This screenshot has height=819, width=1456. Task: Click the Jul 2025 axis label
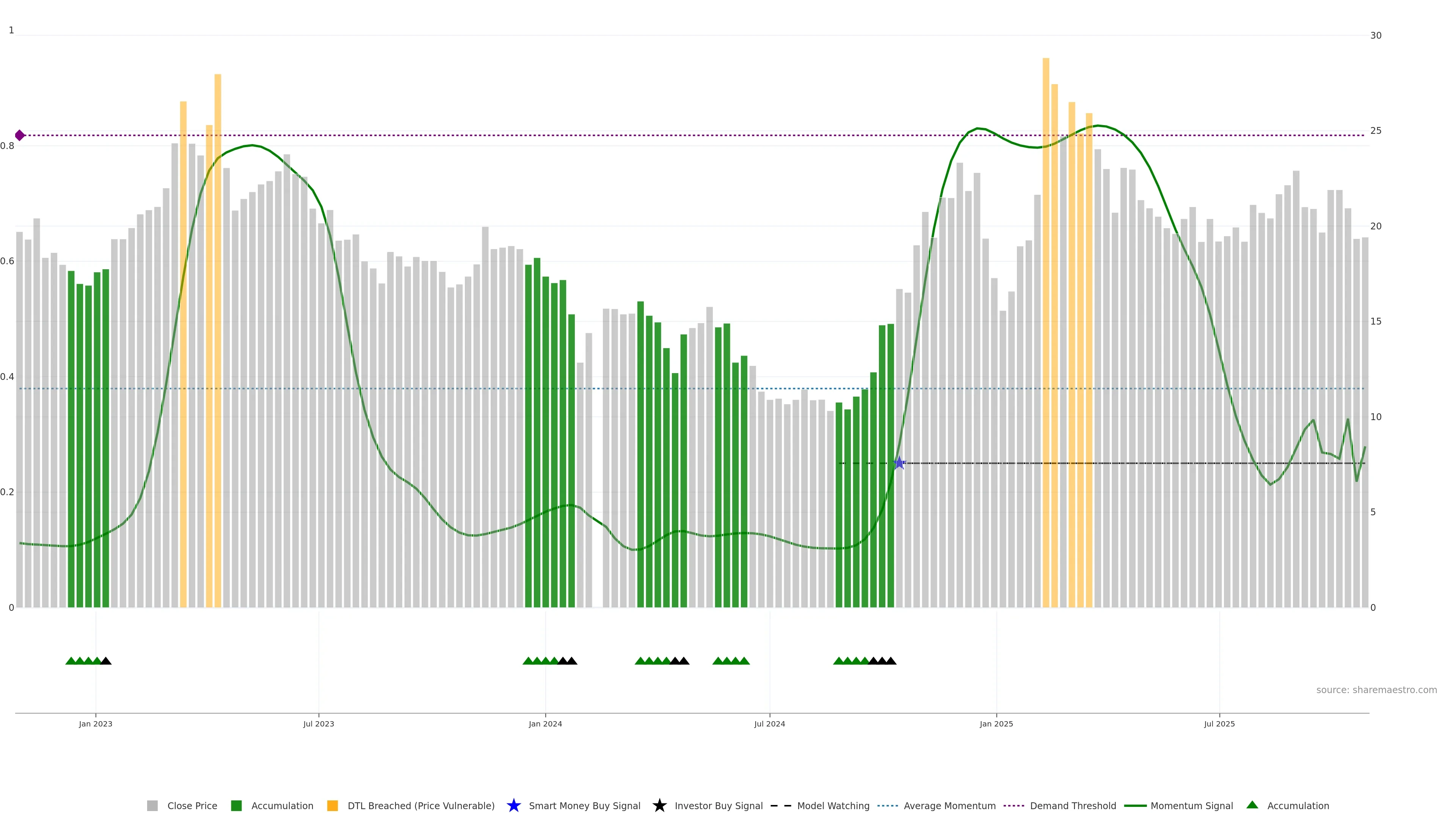[x=1219, y=723]
